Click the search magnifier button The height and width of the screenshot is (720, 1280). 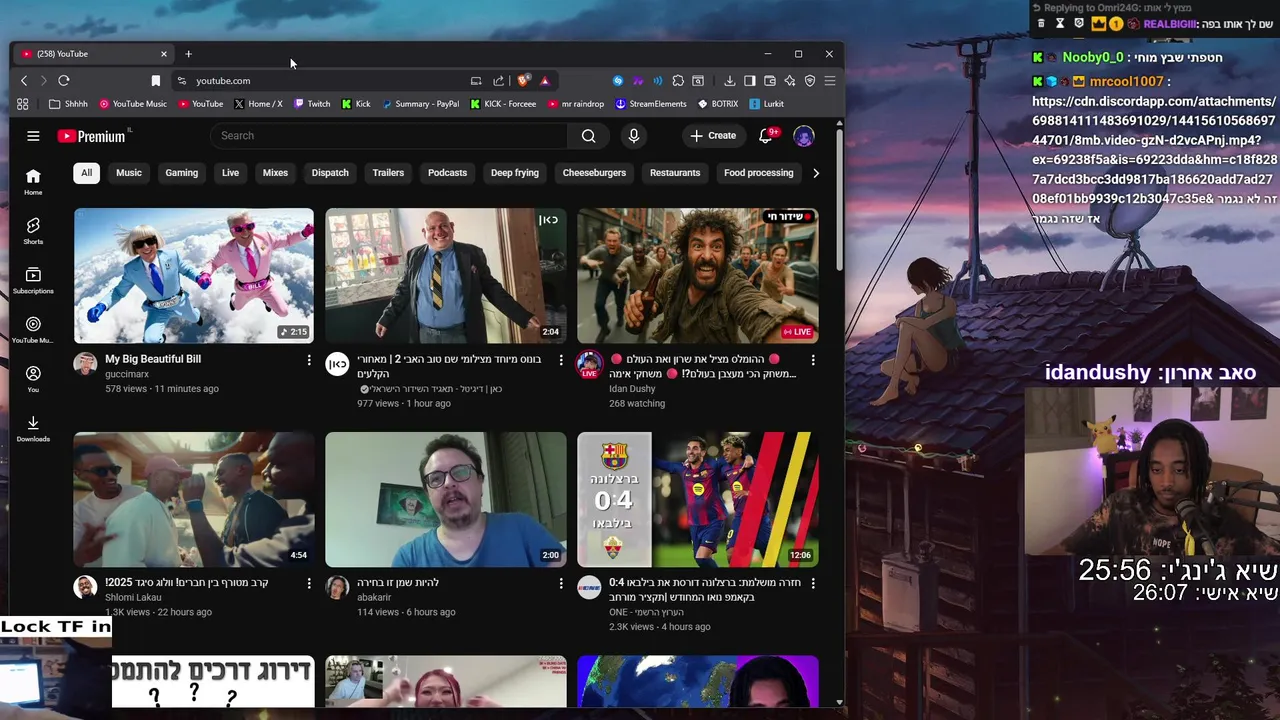coord(588,136)
